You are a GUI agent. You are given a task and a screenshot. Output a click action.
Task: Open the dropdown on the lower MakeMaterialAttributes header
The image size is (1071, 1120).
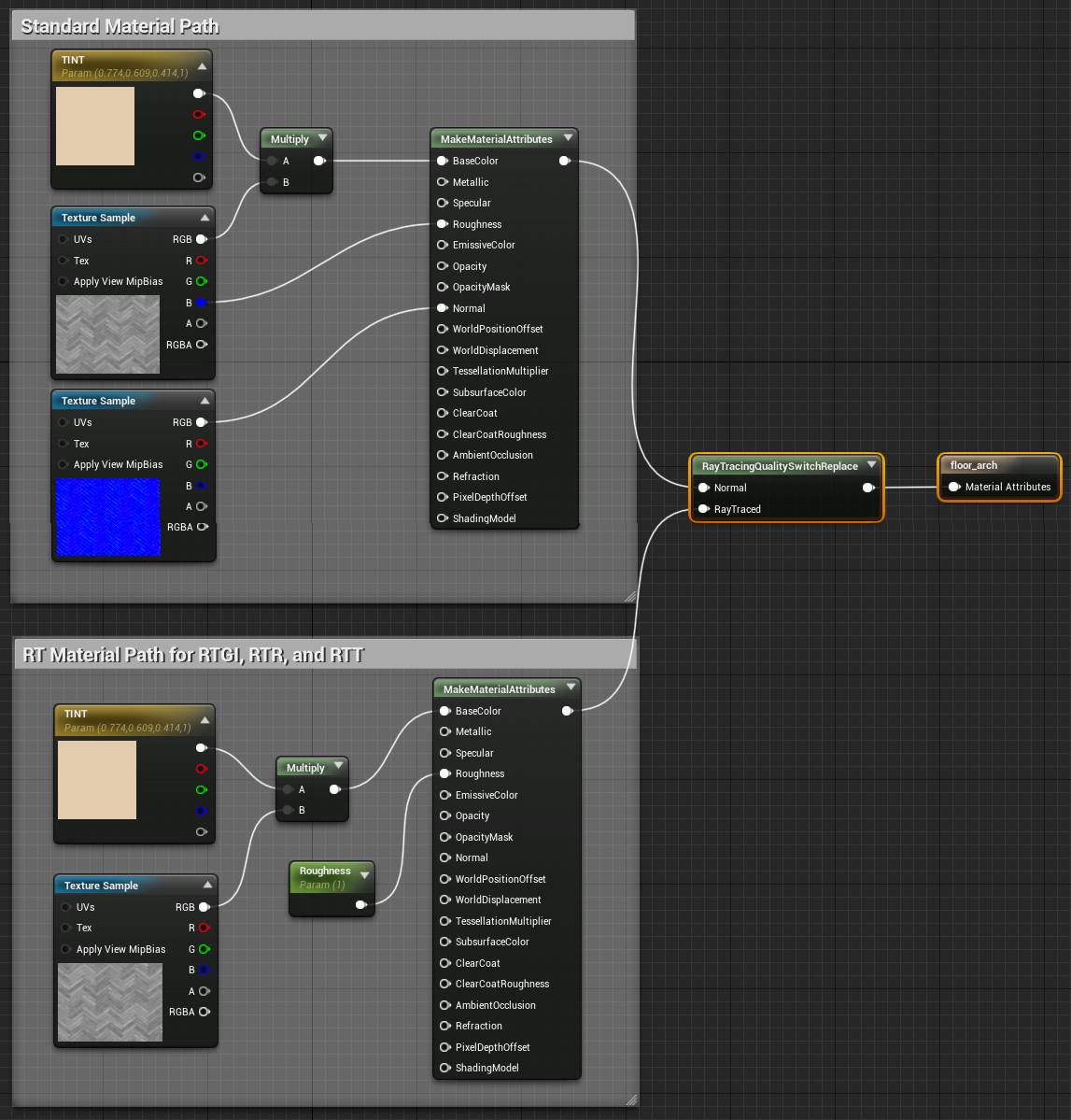point(571,688)
